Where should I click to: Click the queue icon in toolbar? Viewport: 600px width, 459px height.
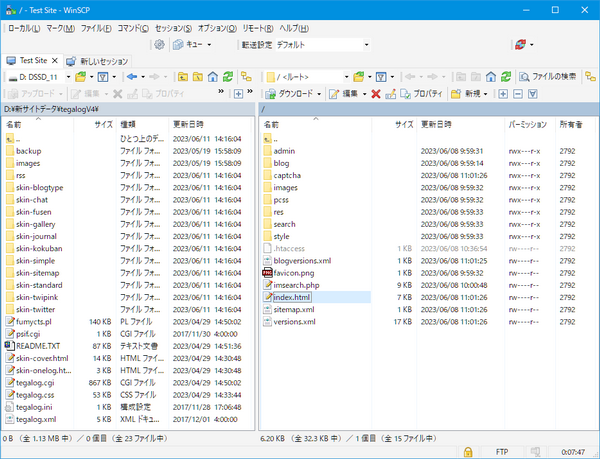pos(178,45)
